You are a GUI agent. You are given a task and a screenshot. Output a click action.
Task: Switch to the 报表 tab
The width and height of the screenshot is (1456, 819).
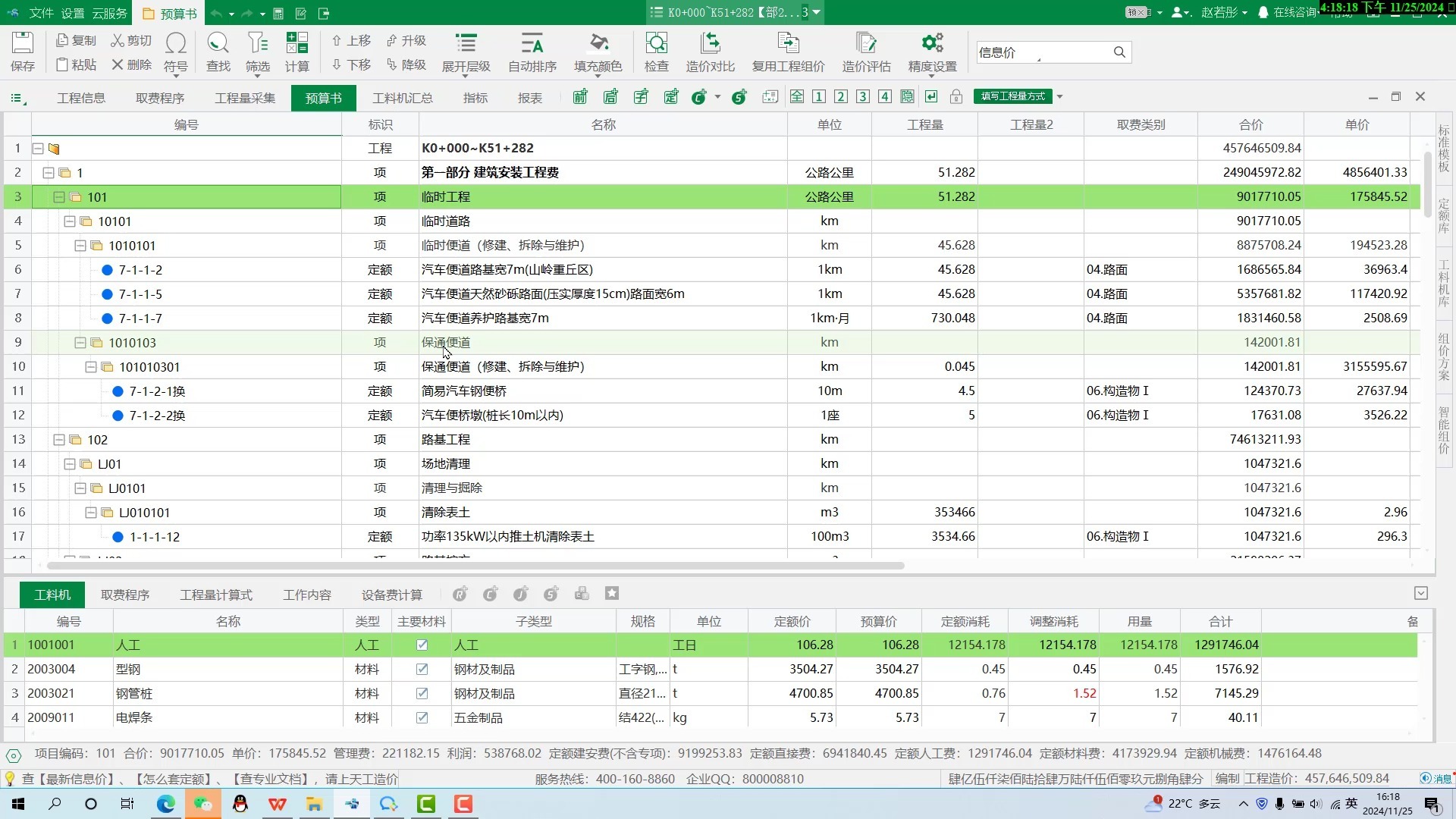[x=530, y=98]
